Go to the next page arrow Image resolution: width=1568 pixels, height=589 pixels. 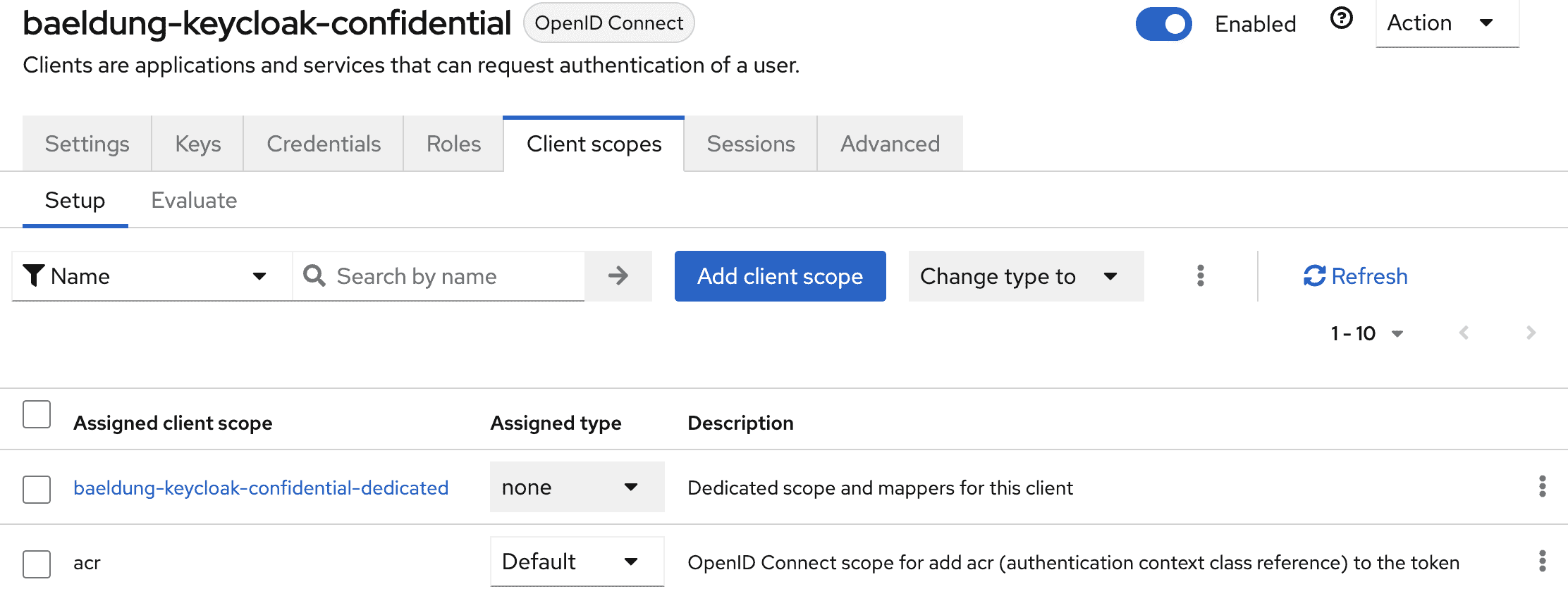[1531, 333]
